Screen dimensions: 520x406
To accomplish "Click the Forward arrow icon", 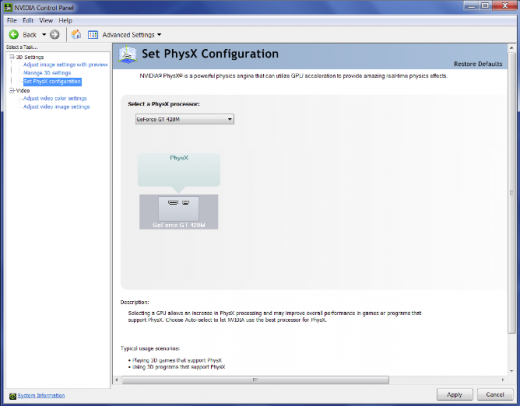I will click(x=55, y=34).
